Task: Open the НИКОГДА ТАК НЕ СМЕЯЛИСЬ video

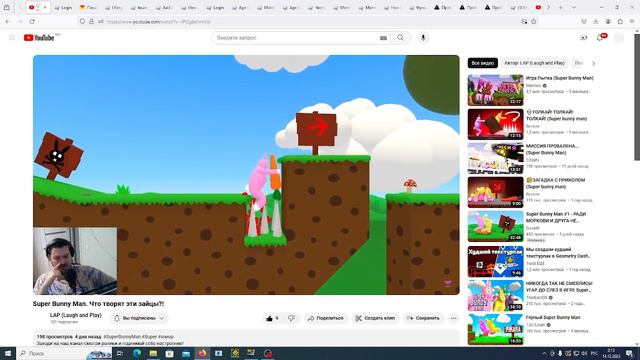Action: click(496, 296)
